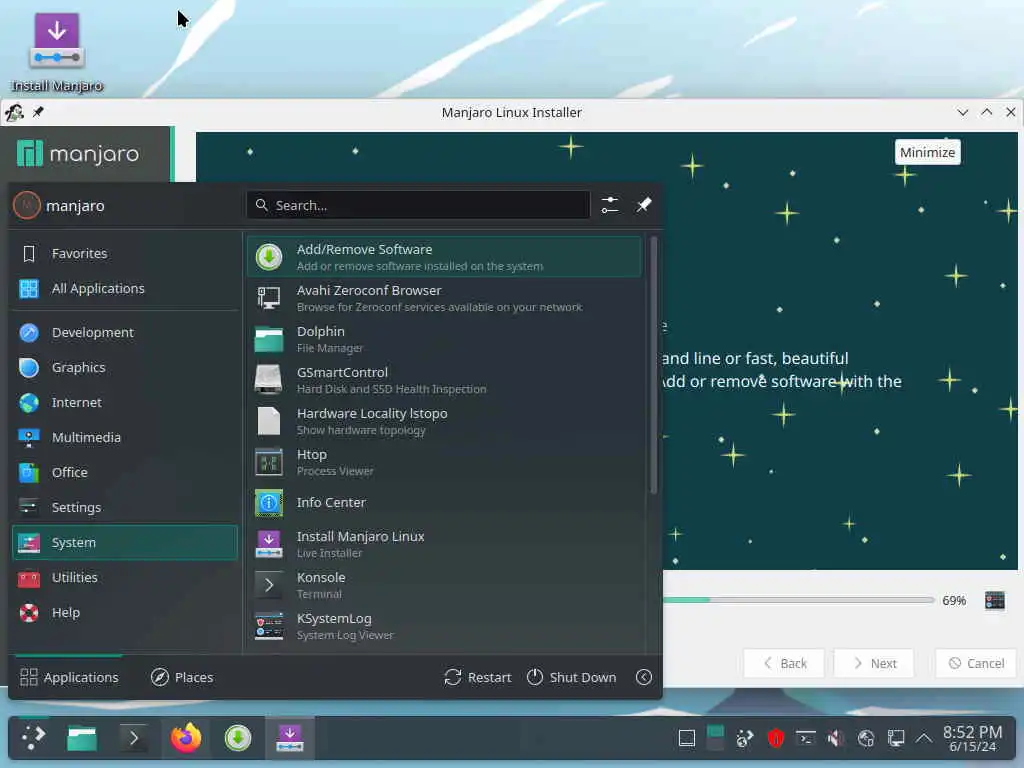Screen dimensions: 1024x768
Task: Toggle installer window pin in title bar
Action: click(x=38, y=112)
